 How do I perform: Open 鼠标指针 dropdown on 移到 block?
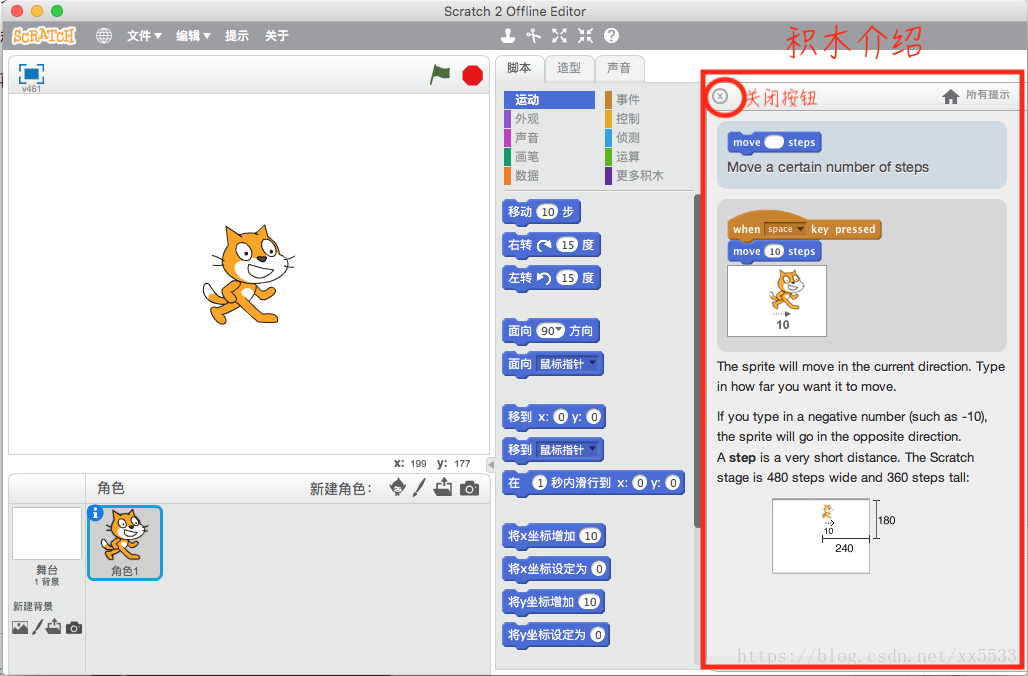coord(593,448)
